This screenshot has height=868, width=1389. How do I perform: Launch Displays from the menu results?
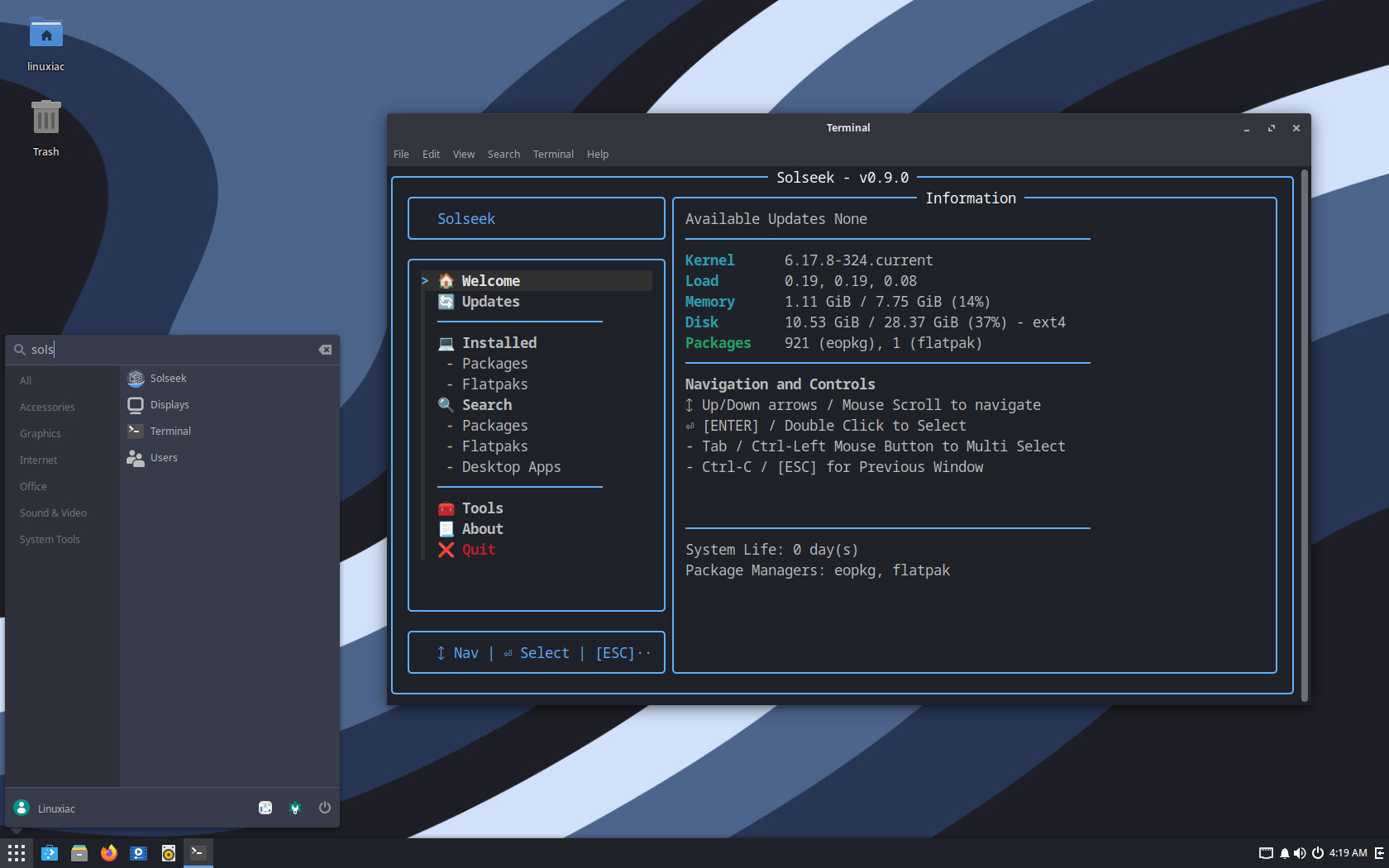tap(169, 405)
